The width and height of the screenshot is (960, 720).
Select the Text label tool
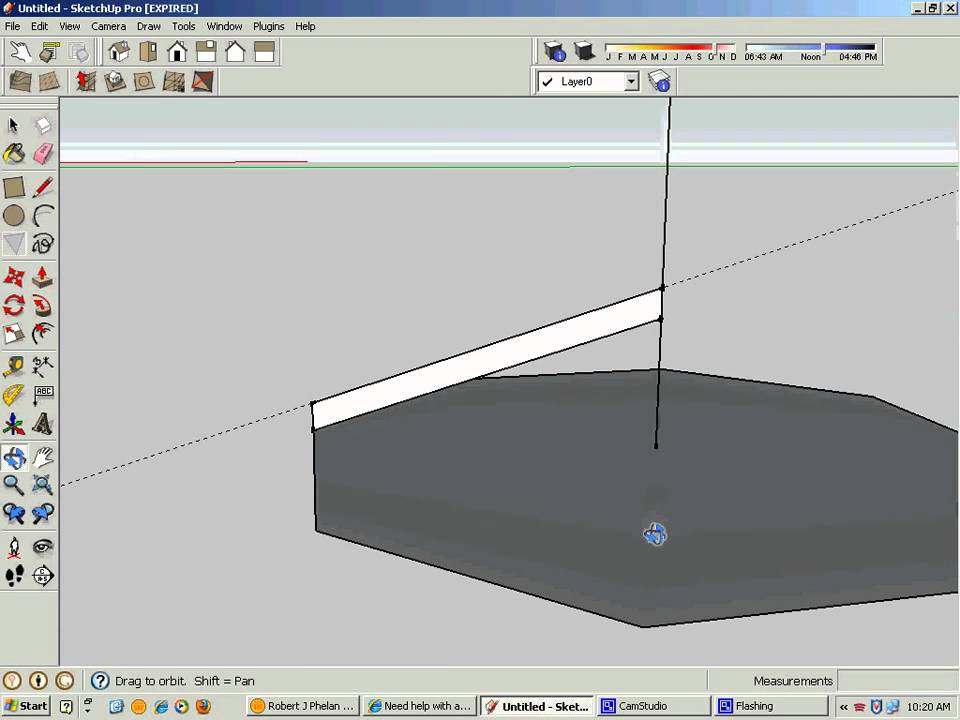click(x=43, y=395)
